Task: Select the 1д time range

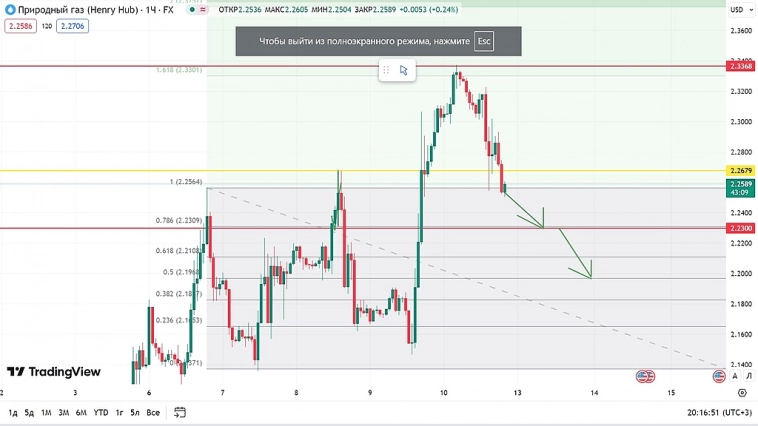Action: (x=13, y=412)
